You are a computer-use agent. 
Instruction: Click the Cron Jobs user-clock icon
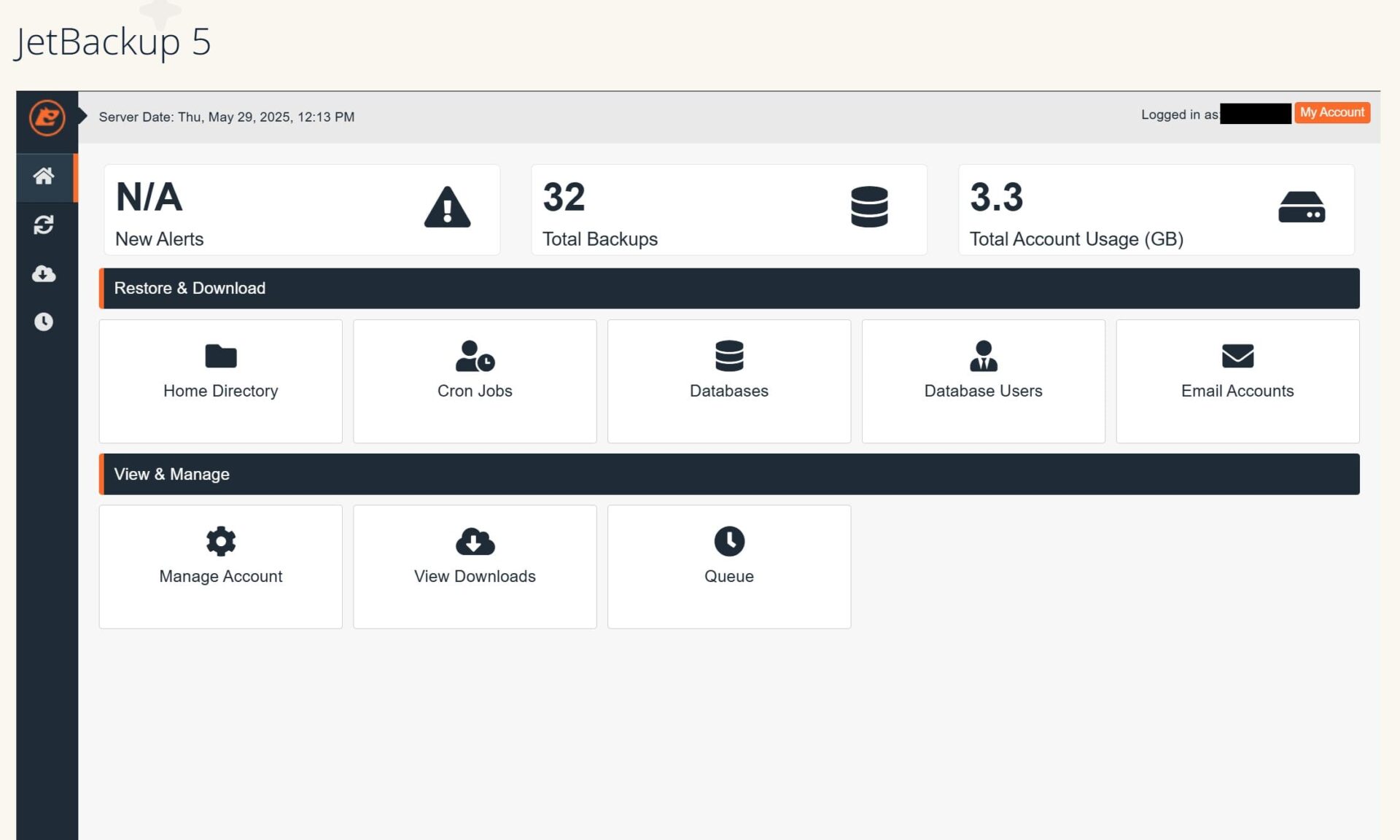pyautogui.click(x=475, y=356)
